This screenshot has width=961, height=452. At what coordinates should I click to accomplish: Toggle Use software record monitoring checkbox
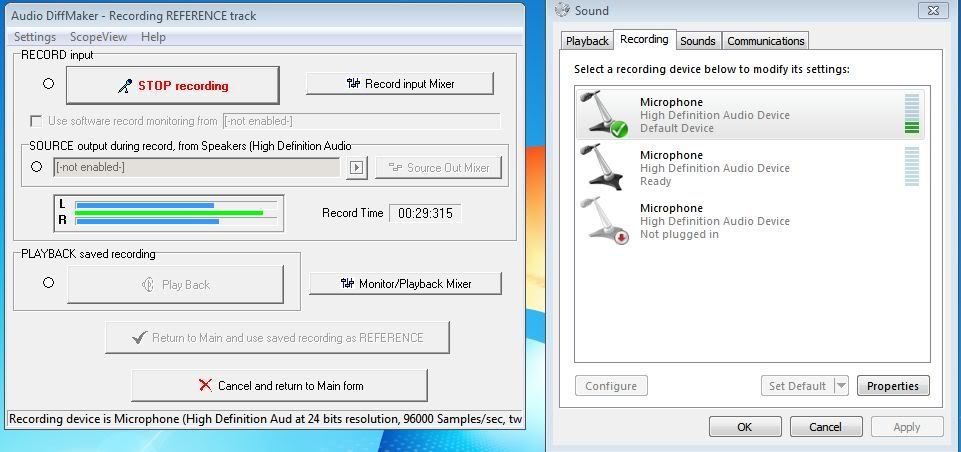click(36, 121)
